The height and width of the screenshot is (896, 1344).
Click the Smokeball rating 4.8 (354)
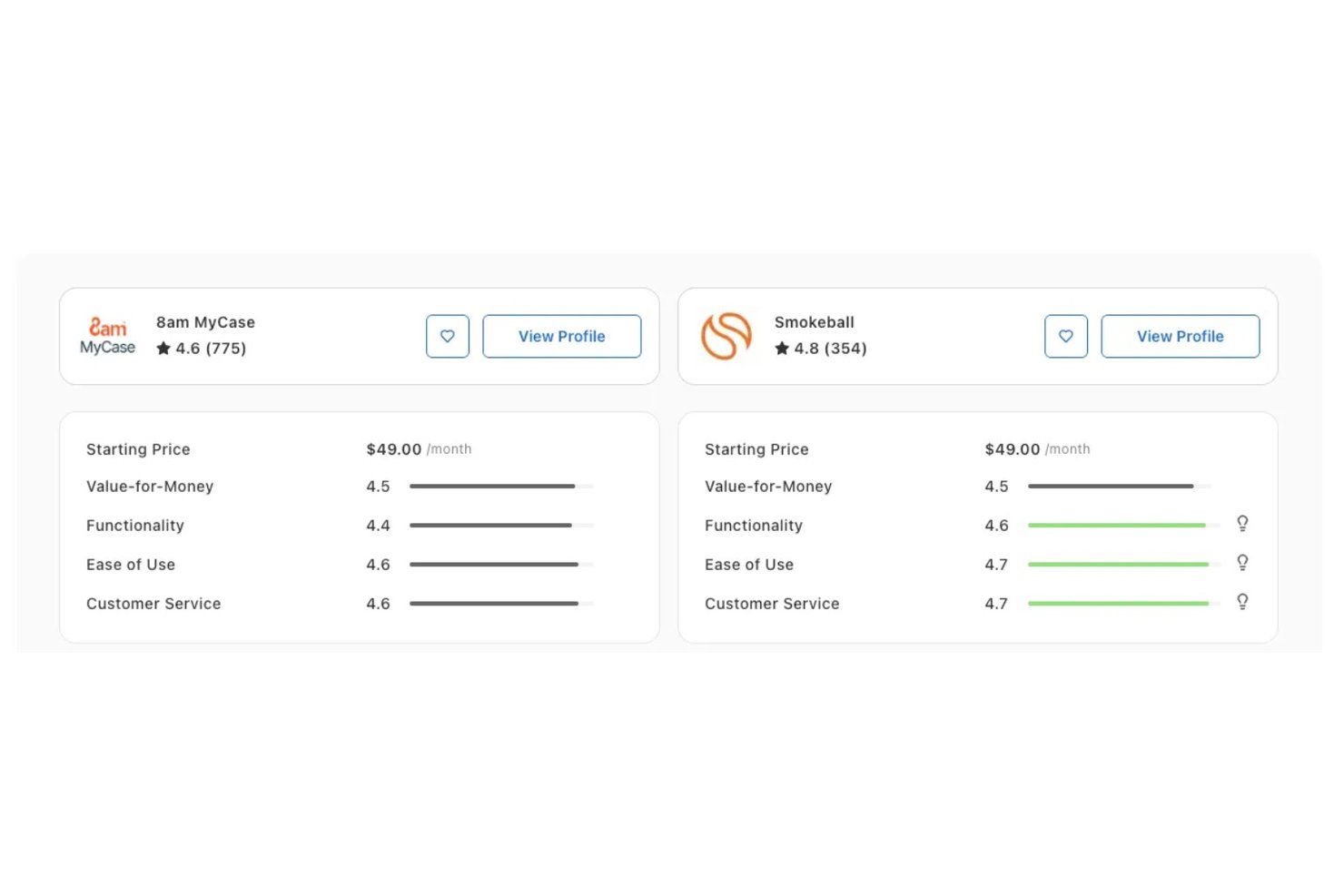(x=830, y=348)
